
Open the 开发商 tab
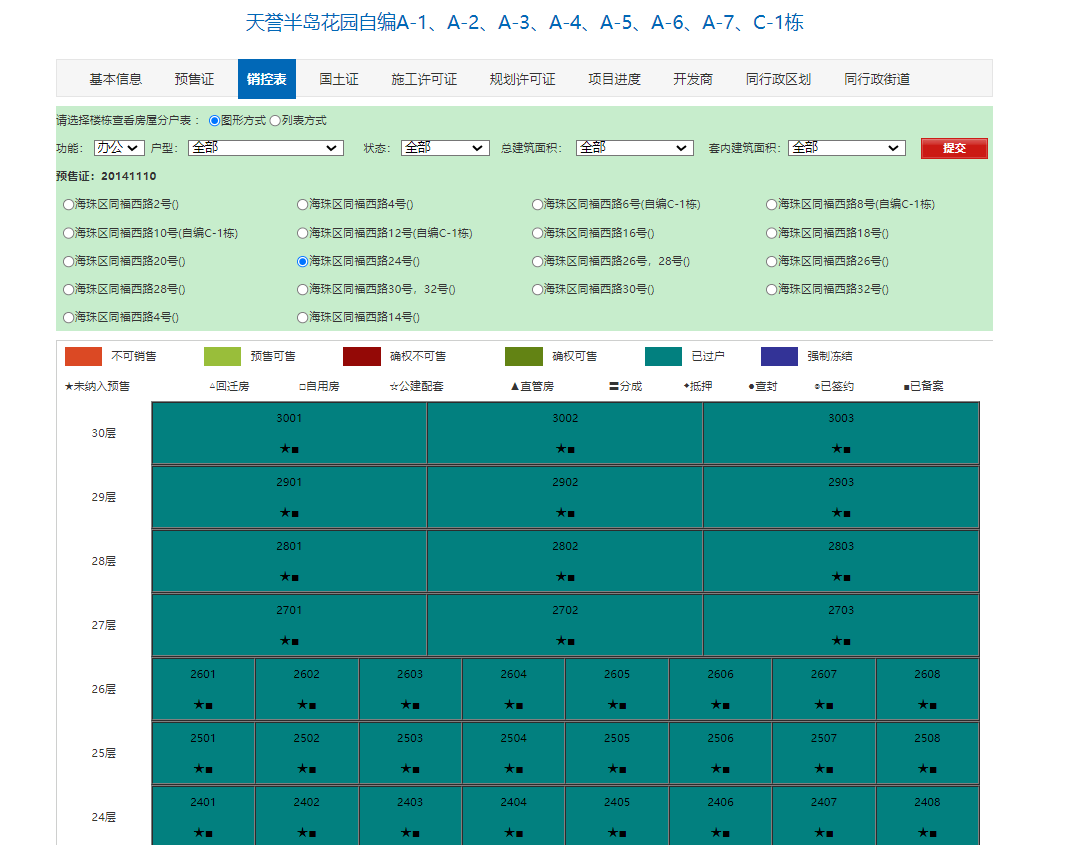692,78
